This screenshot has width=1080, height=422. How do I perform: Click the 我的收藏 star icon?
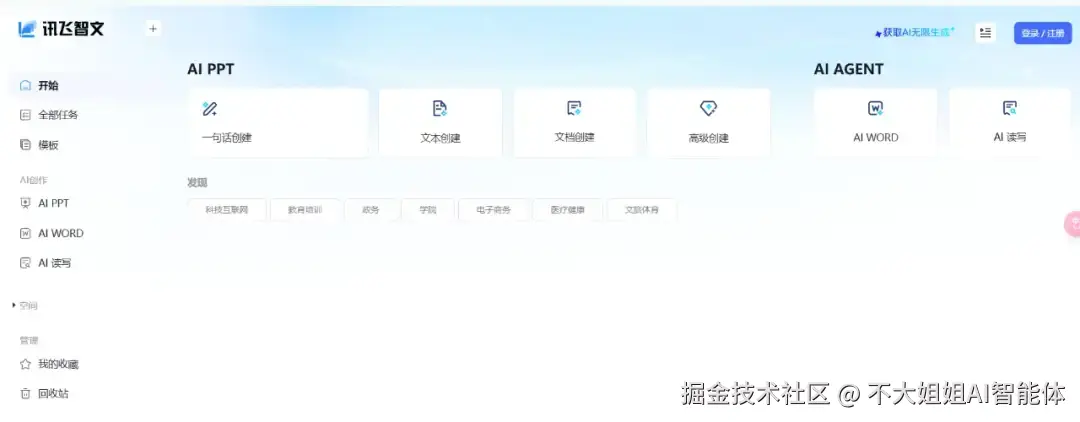tap(25, 364)
